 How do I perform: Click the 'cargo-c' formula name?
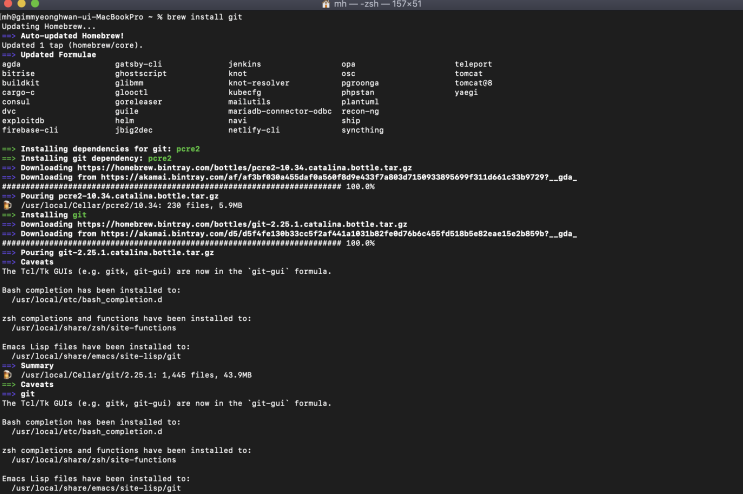18,92
